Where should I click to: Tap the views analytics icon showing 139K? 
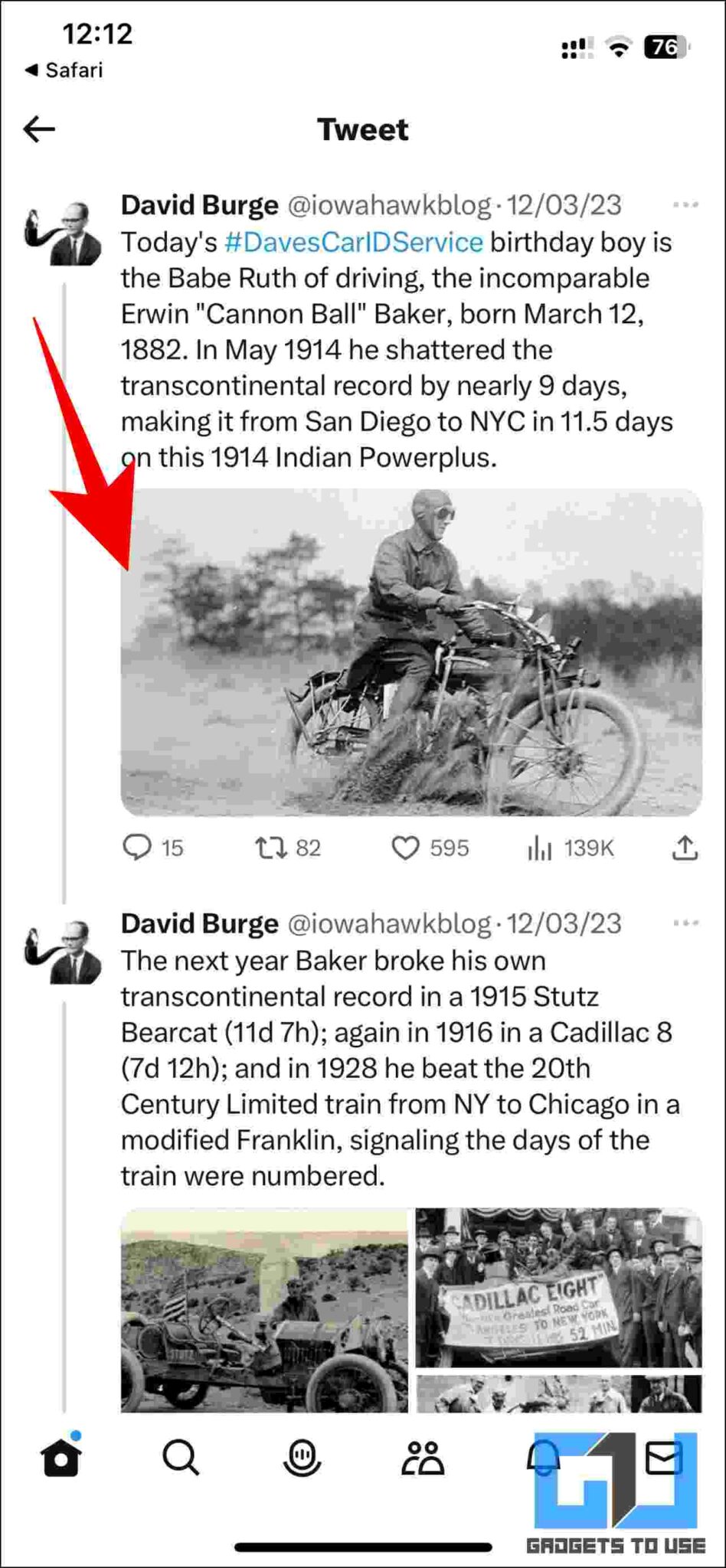click(x=541, y=848)
